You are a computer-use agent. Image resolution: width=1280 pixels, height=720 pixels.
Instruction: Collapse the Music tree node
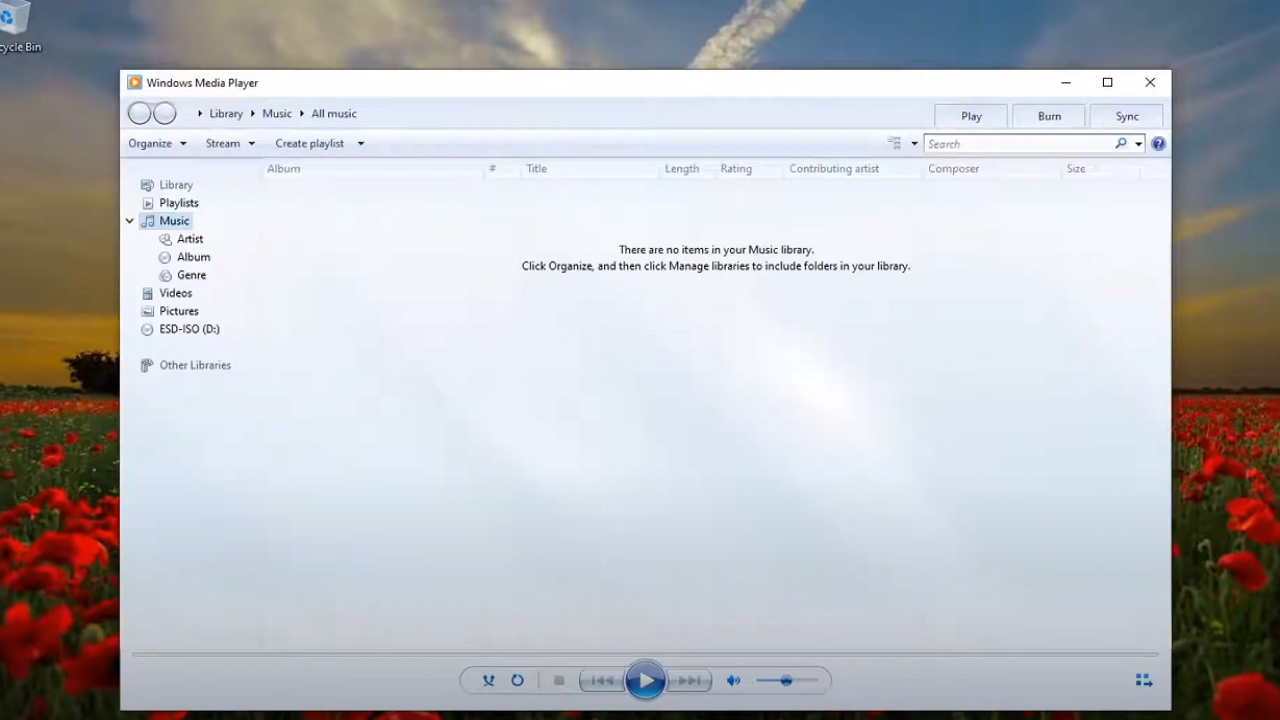(x=130, y=221)
